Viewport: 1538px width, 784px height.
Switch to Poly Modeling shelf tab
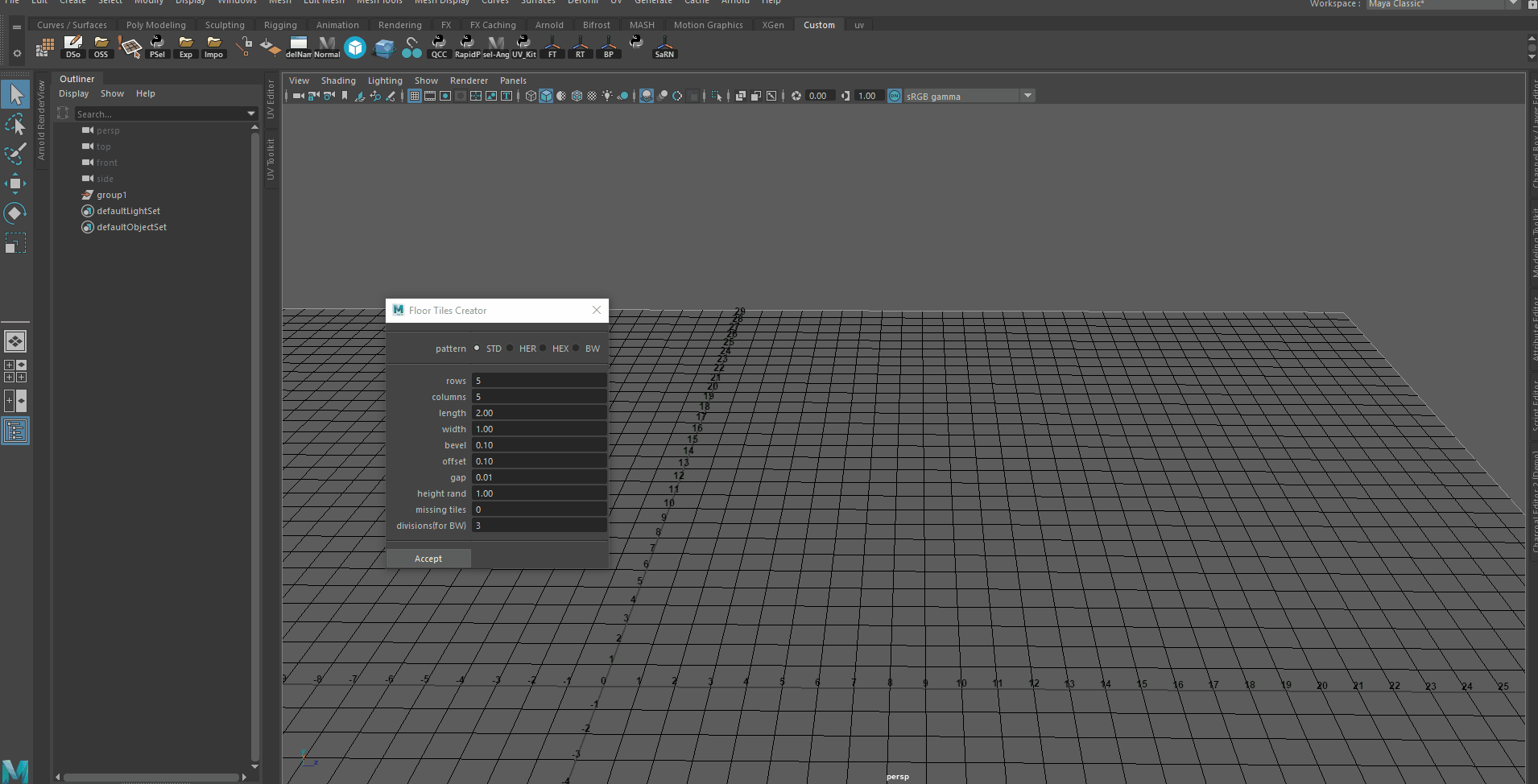point(156,25)
